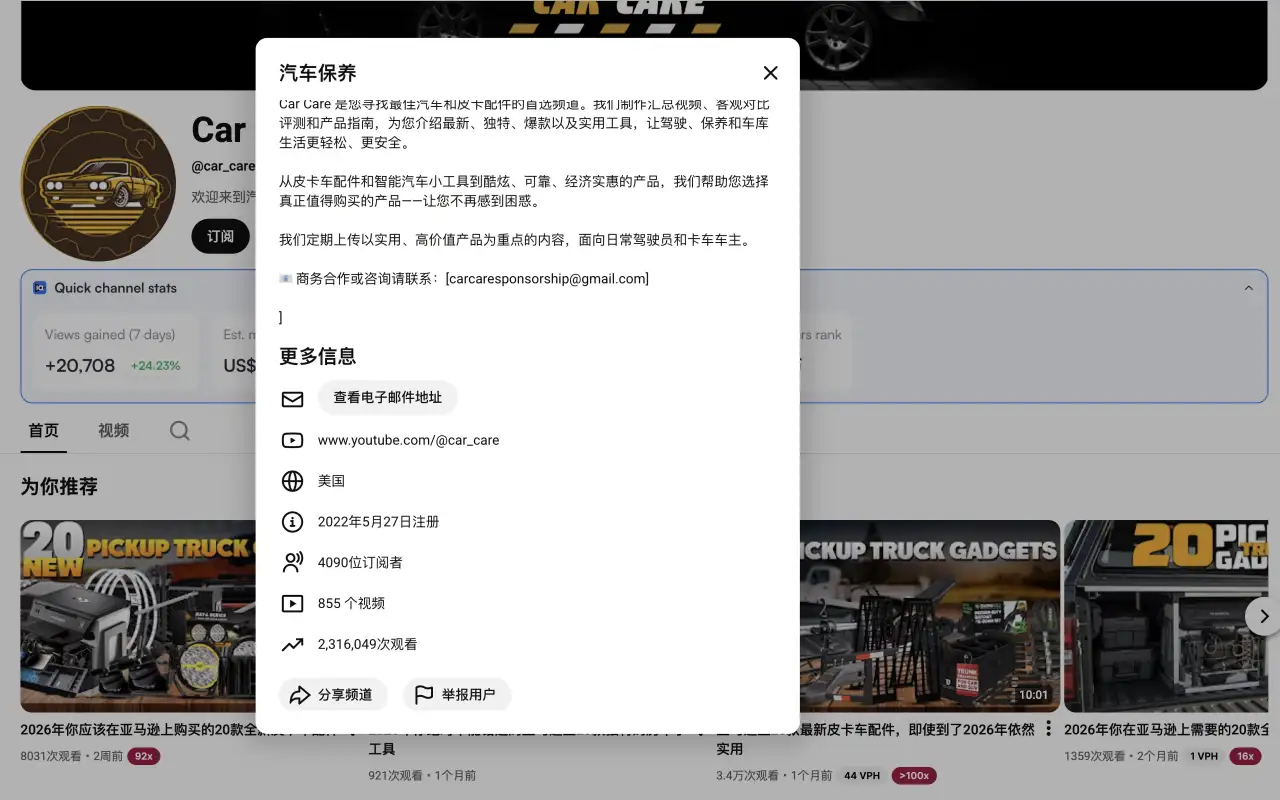Click the subscribers icon beside 4090位订阅者
This screenshot has height=800, width=1280.
[292, 563]
